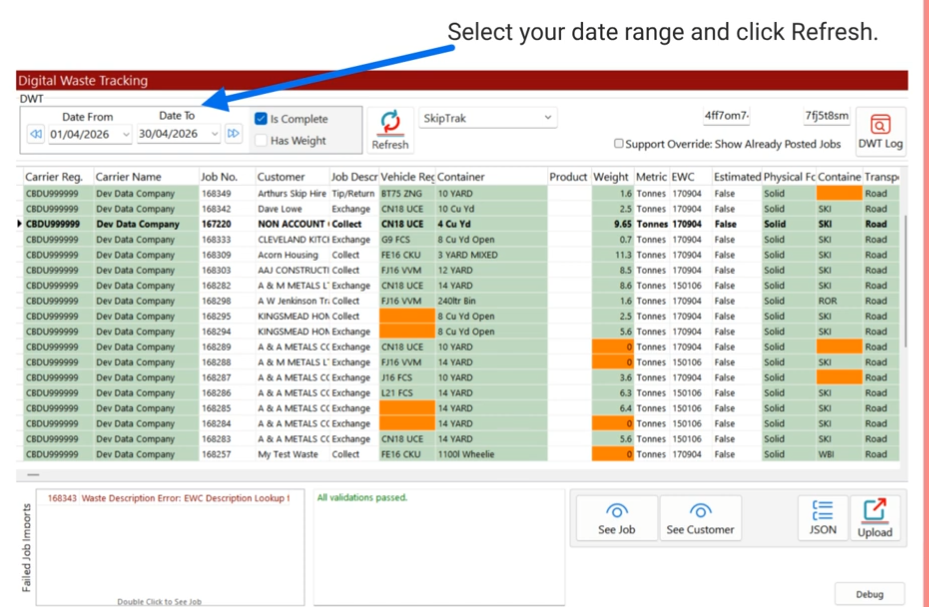The width and height of the screenshot is (929, 607).
Task: Click the 3 YARD MIXED container cell
Action: pyautogui.click(x=491, y=255)
